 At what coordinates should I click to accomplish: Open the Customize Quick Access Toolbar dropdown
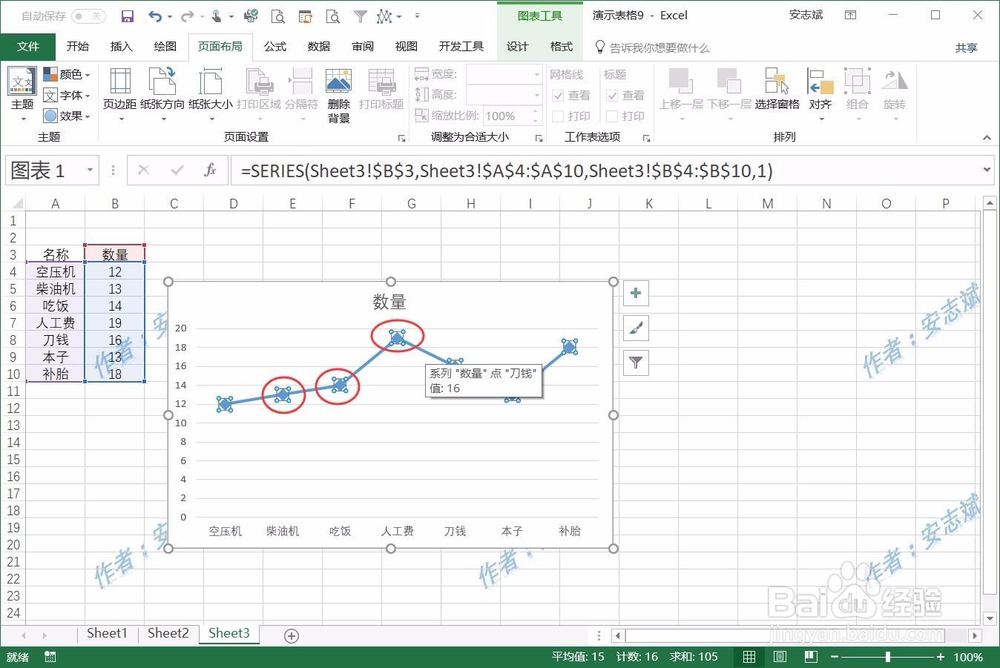click(418, 16)
